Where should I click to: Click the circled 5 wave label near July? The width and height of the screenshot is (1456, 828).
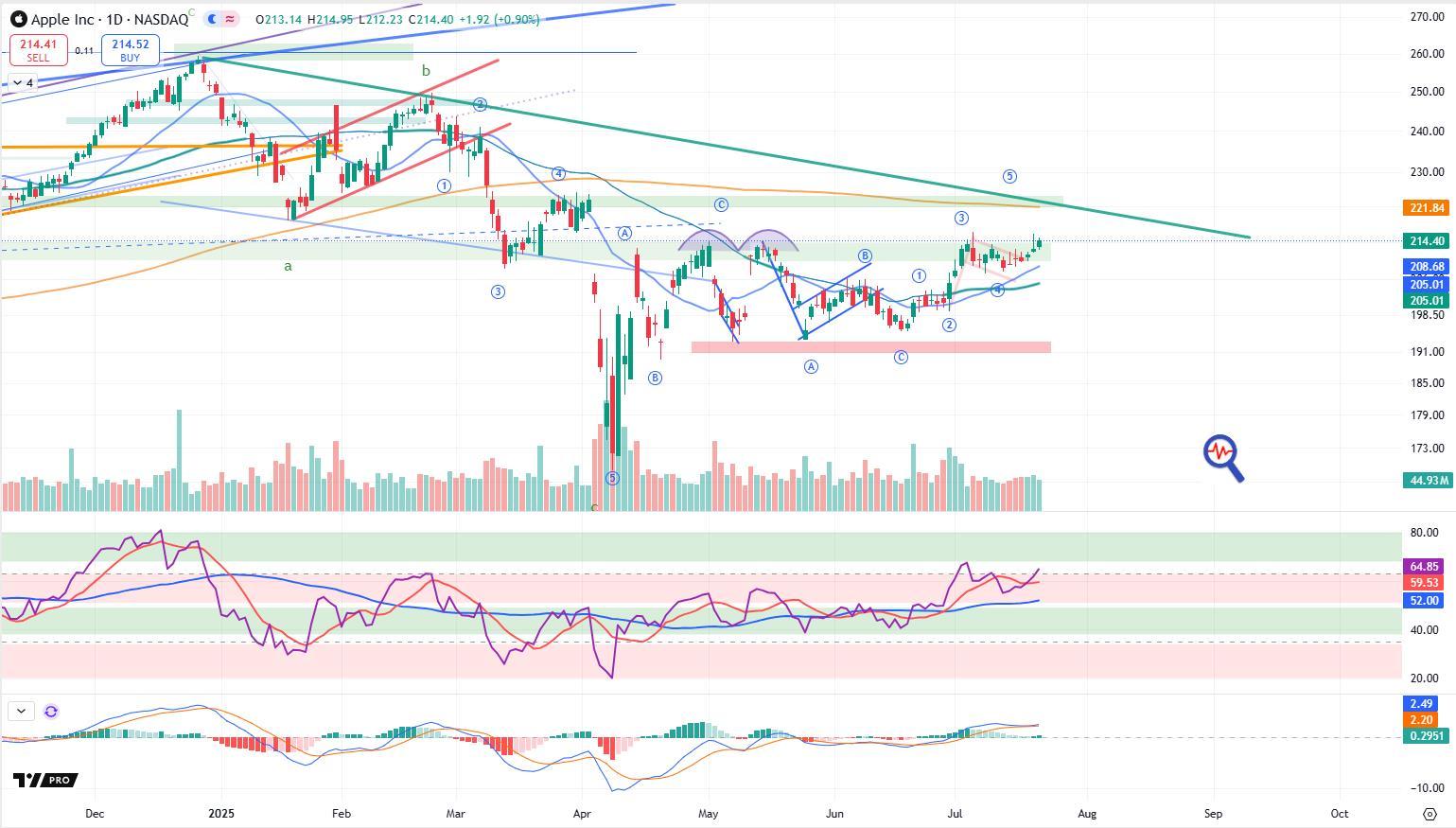click(x=1009, y=176)
